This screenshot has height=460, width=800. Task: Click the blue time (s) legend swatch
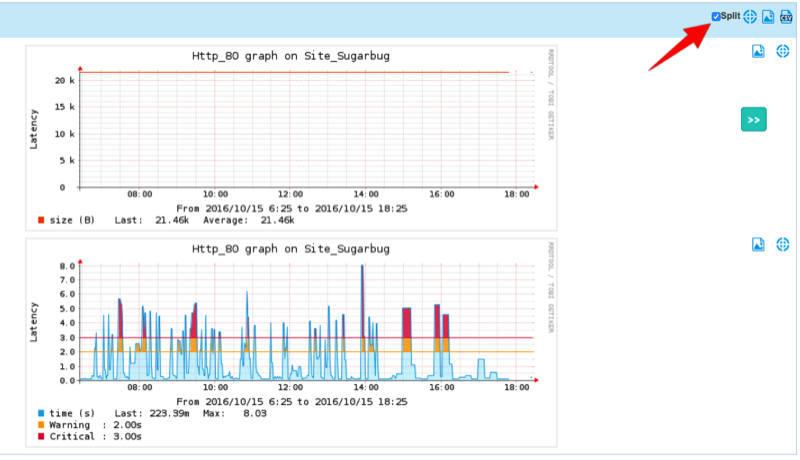click(x=41, y=413)
